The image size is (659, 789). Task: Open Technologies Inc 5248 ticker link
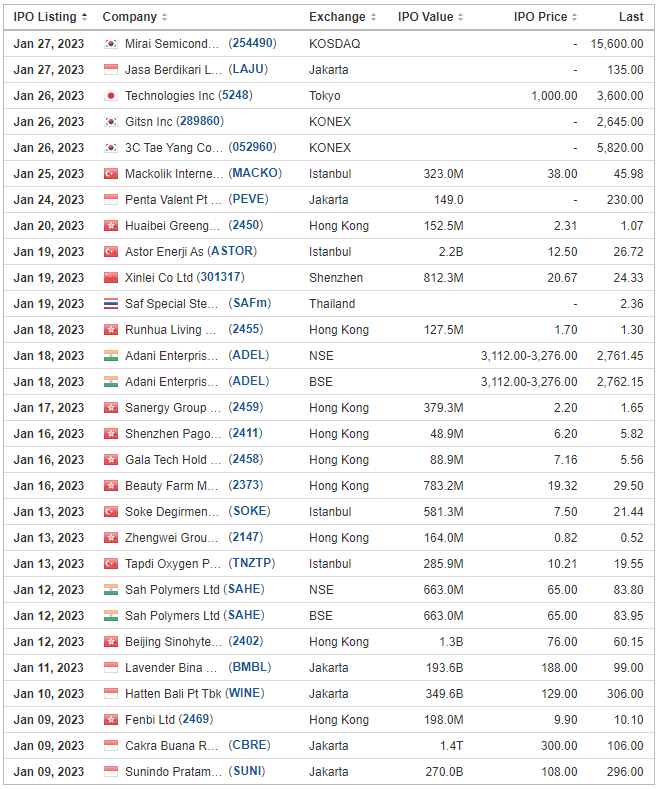pos(235,95)
